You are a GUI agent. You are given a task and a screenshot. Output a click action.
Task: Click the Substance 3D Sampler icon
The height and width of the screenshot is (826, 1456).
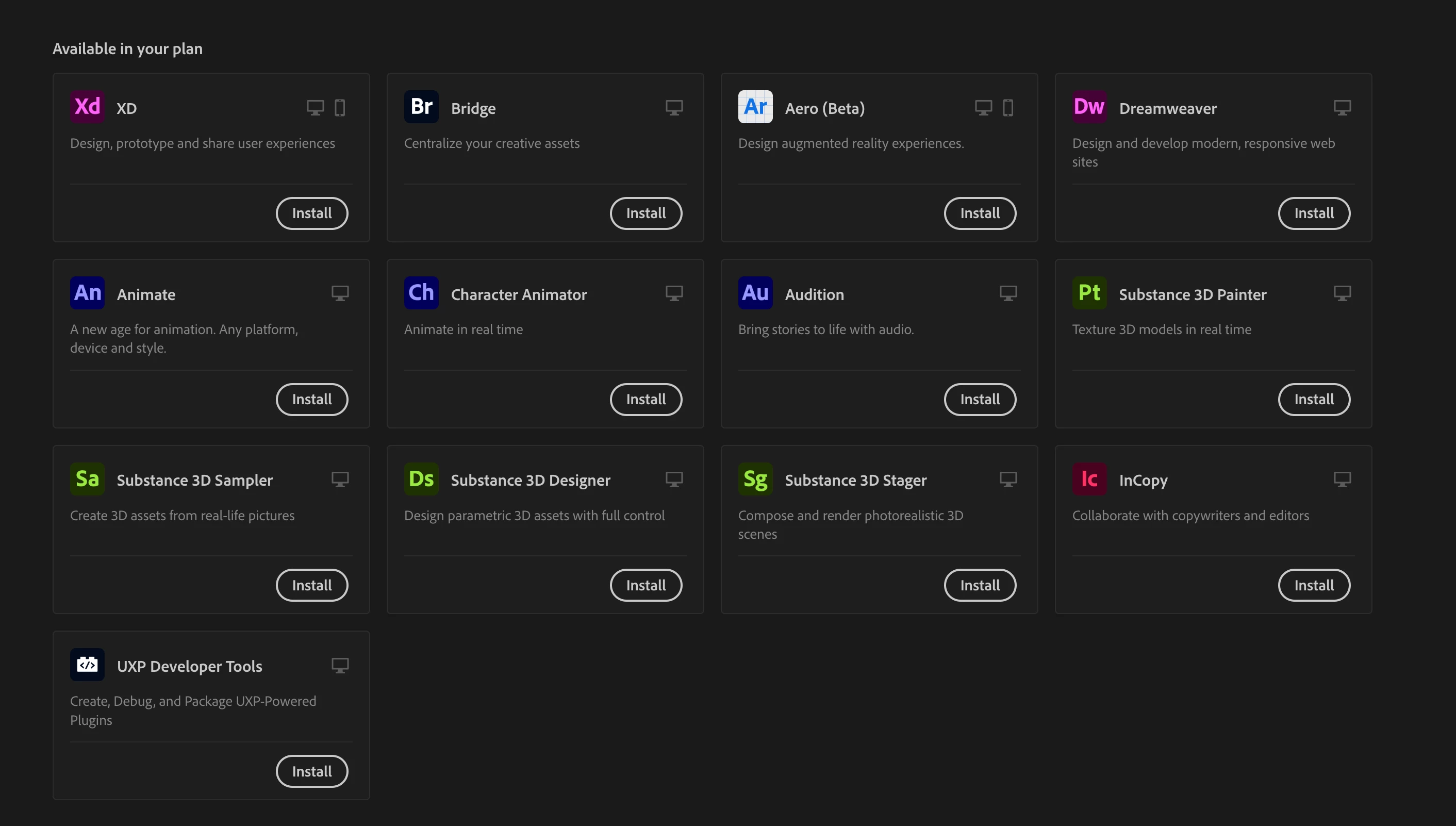(87, 479)
